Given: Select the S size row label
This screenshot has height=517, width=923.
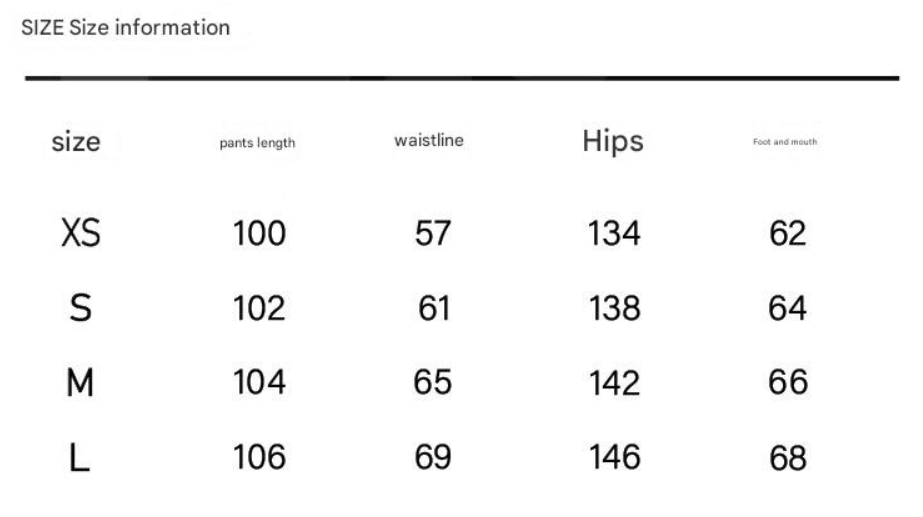Looking at the screenshot, I should point(81,308).
